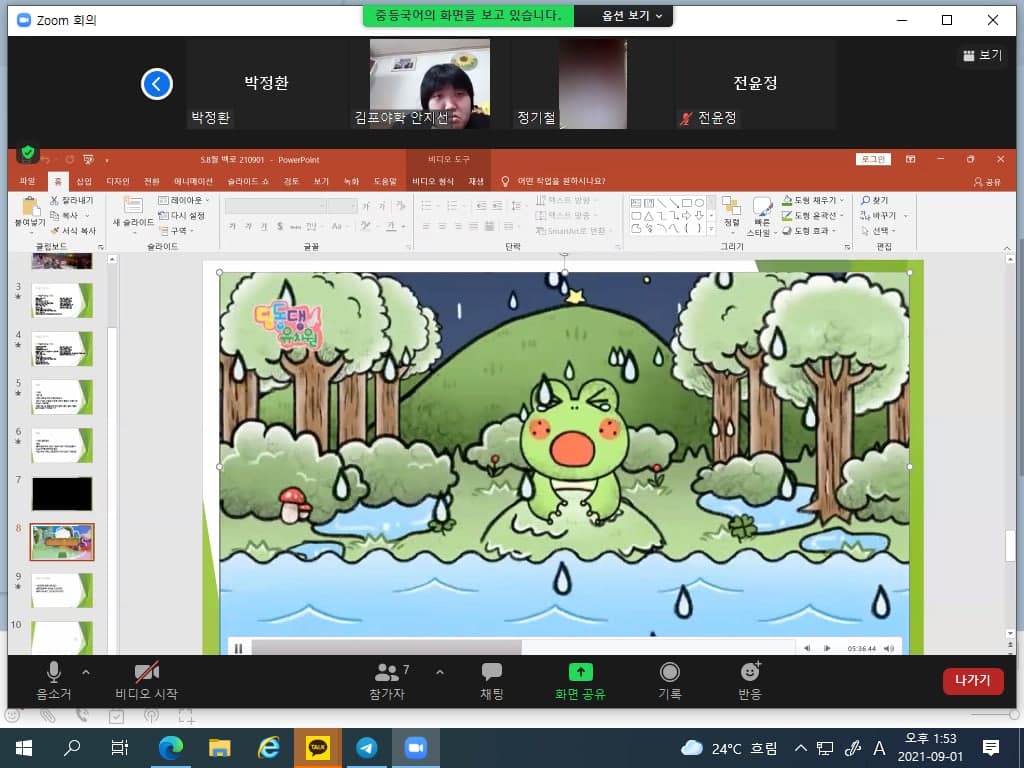1024x768 pixels.
Task: Open File Explorer from the taskbar
Action: pyautogui.click(x=219, y=748)
